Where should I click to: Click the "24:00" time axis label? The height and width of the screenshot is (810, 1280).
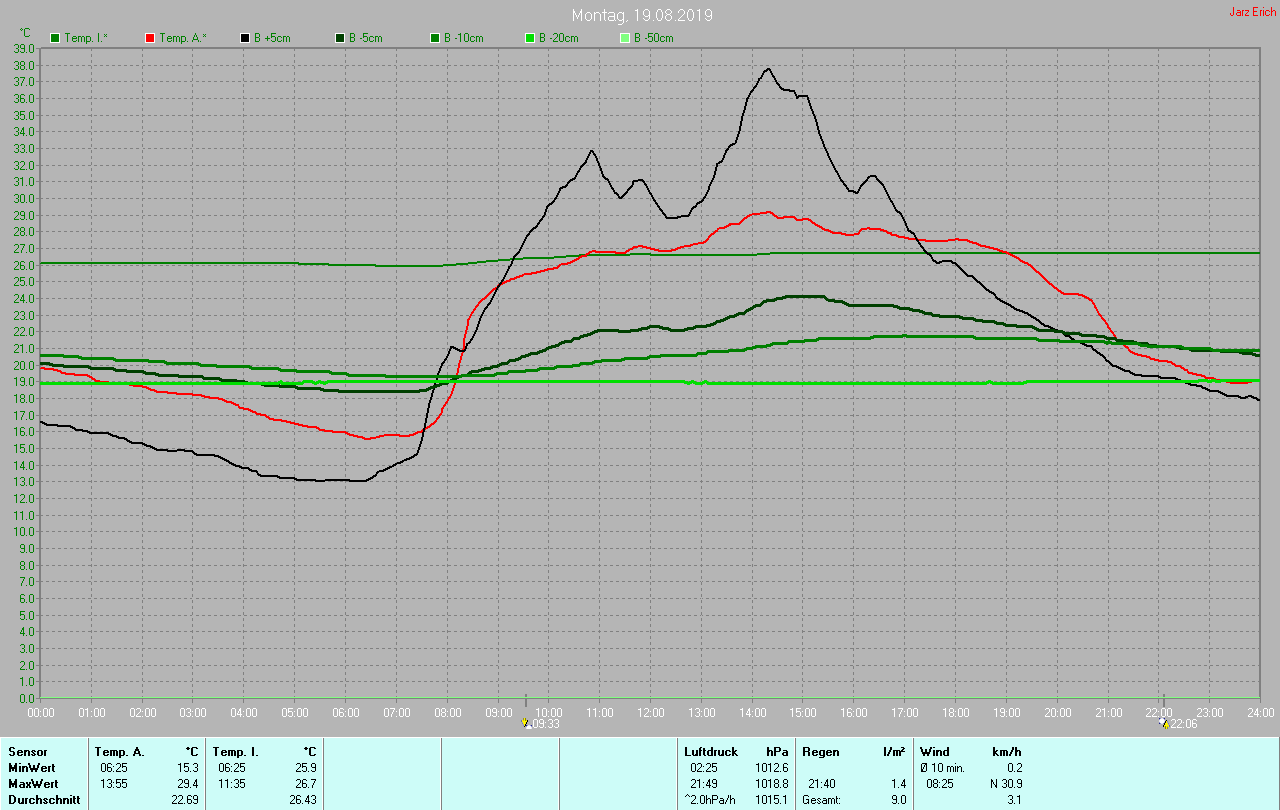point(1261,713)
